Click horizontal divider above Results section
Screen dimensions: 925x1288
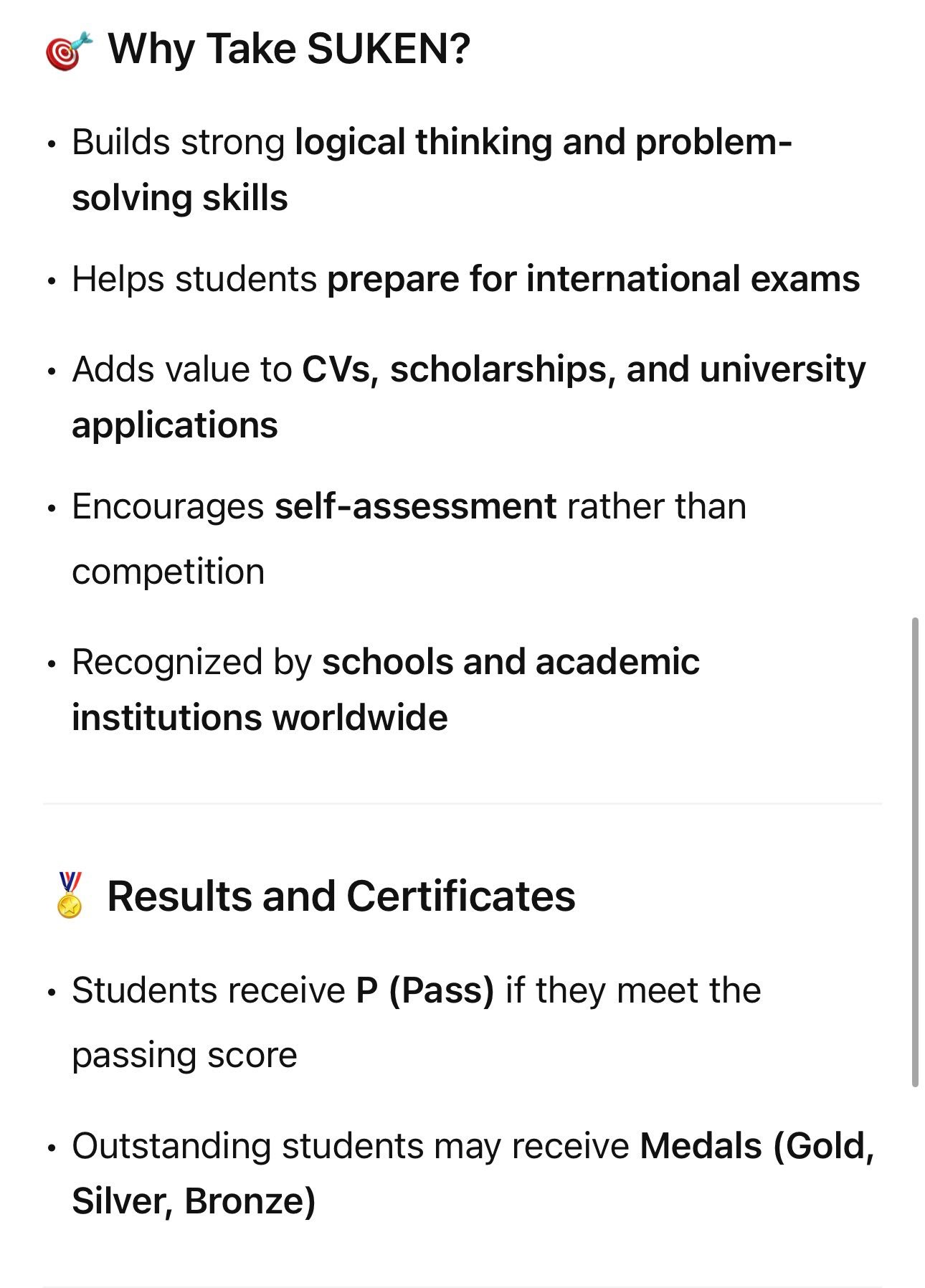point(462,804)
